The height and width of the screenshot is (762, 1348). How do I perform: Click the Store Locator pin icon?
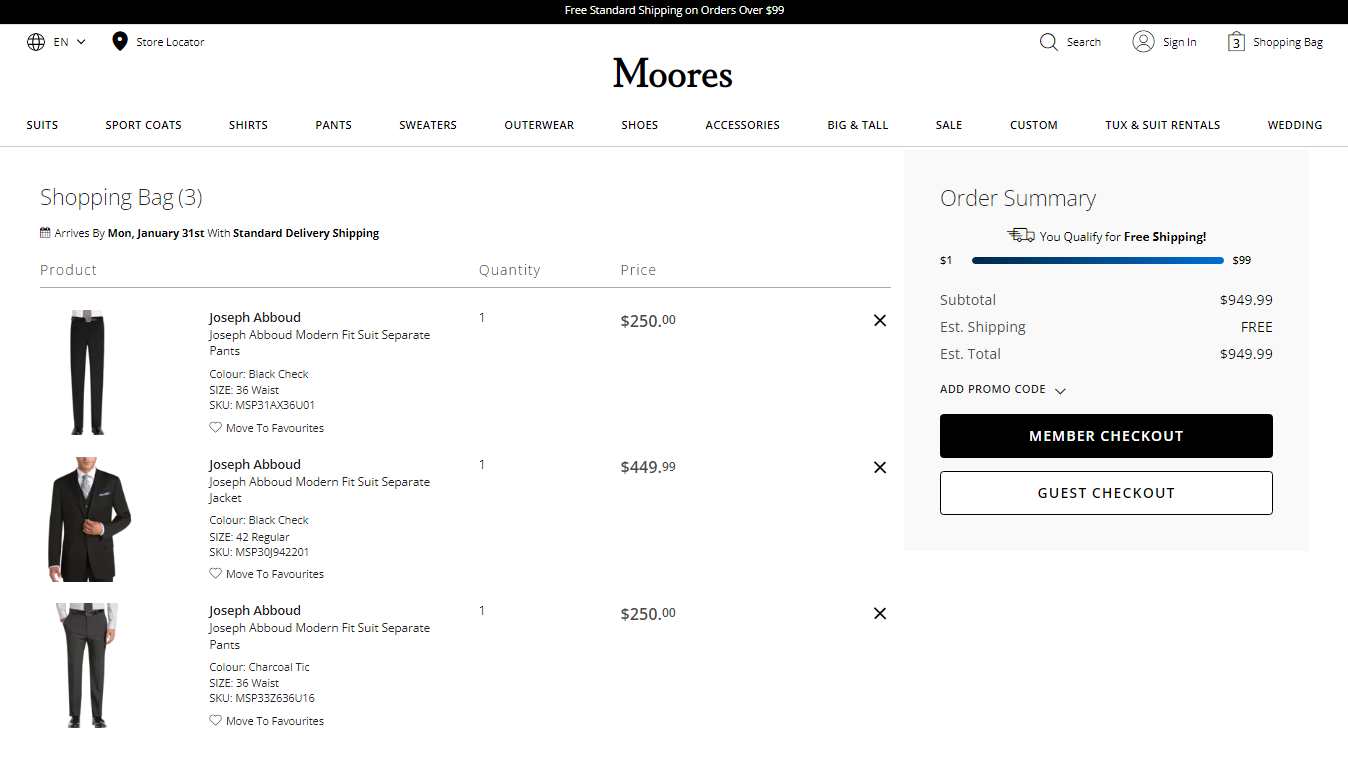coord(120,42)
